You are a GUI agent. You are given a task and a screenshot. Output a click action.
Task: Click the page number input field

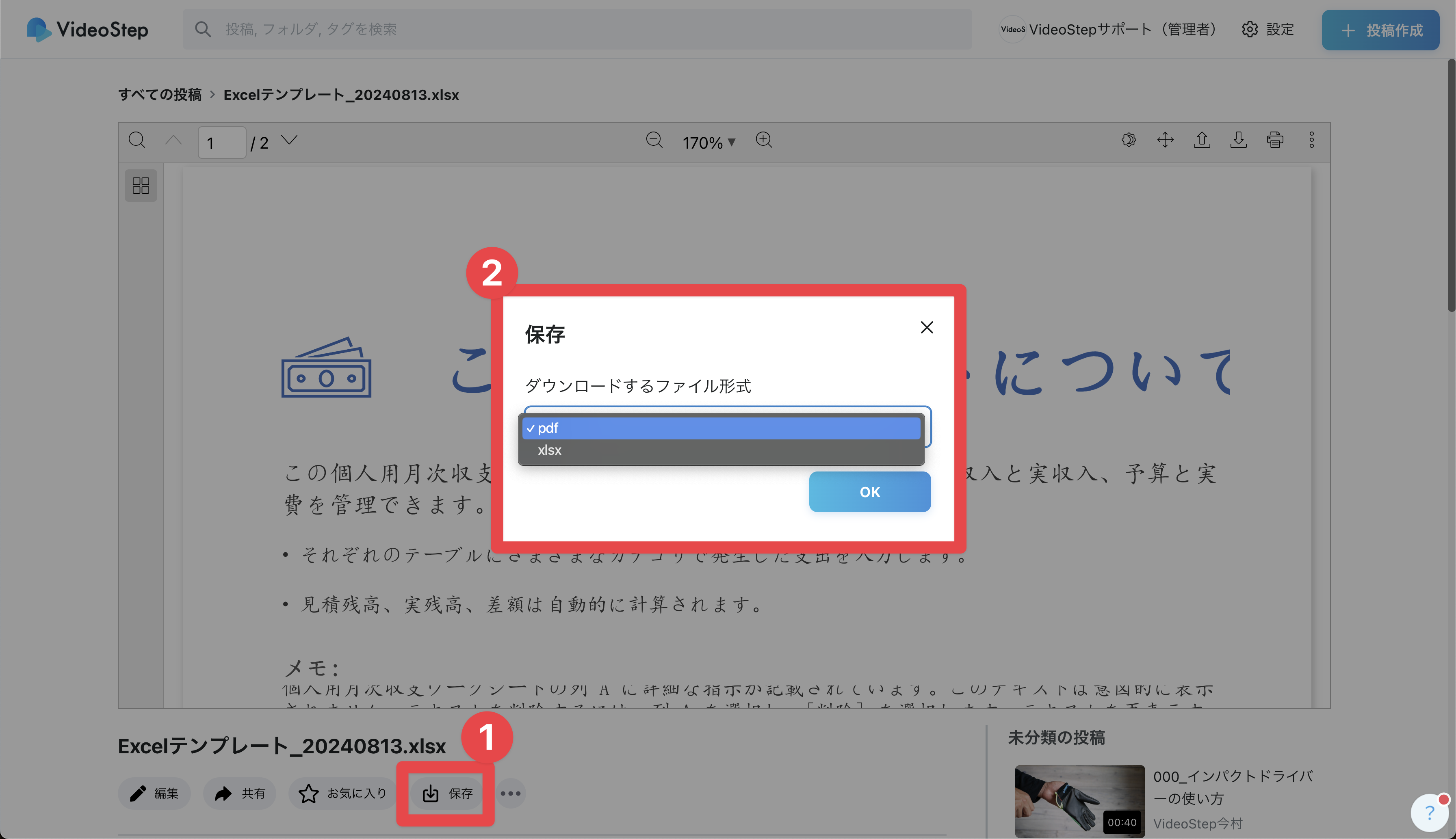pyautogui.click(x=222, y=142)
